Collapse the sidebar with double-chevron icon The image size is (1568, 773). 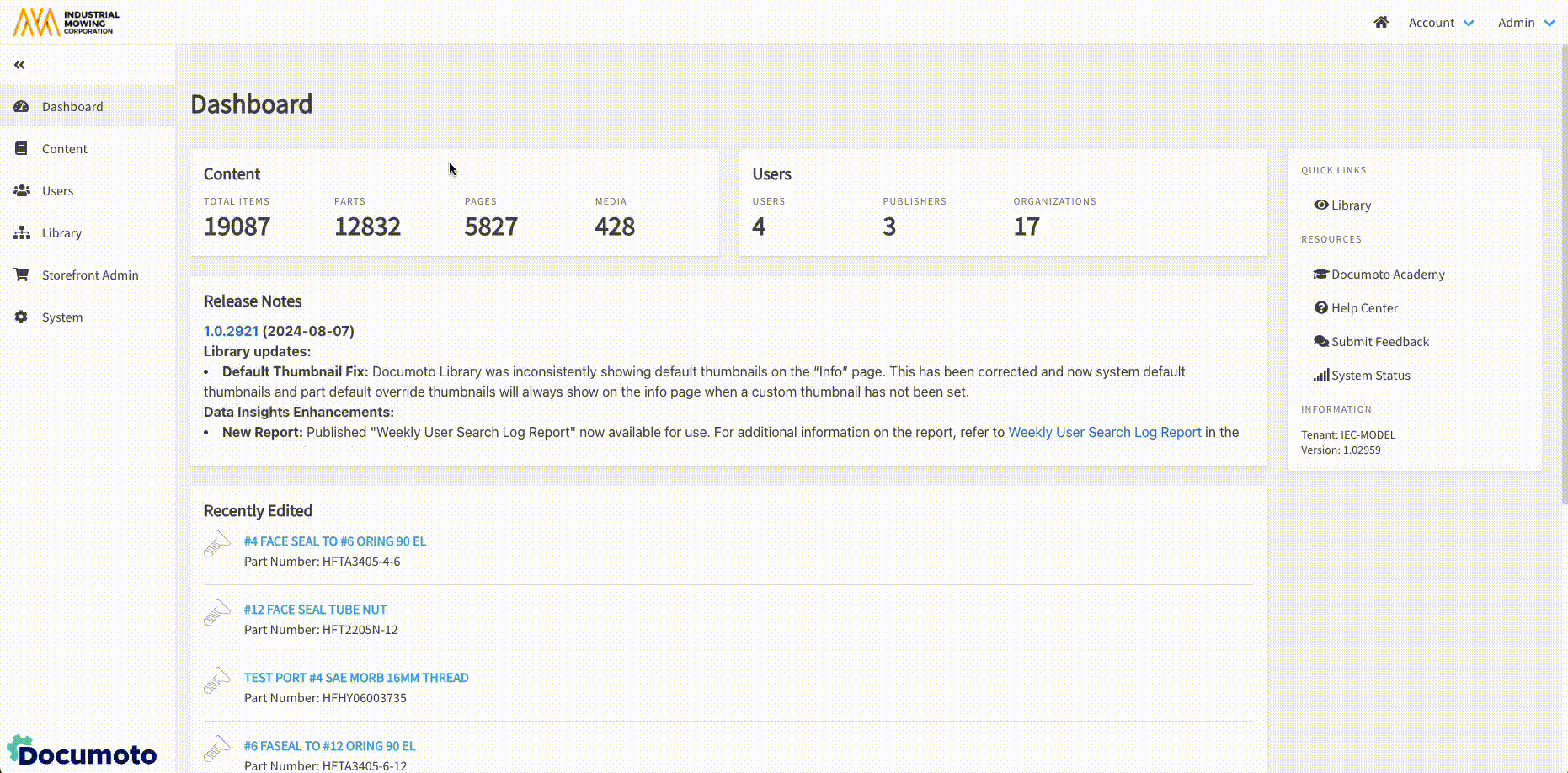19,65
